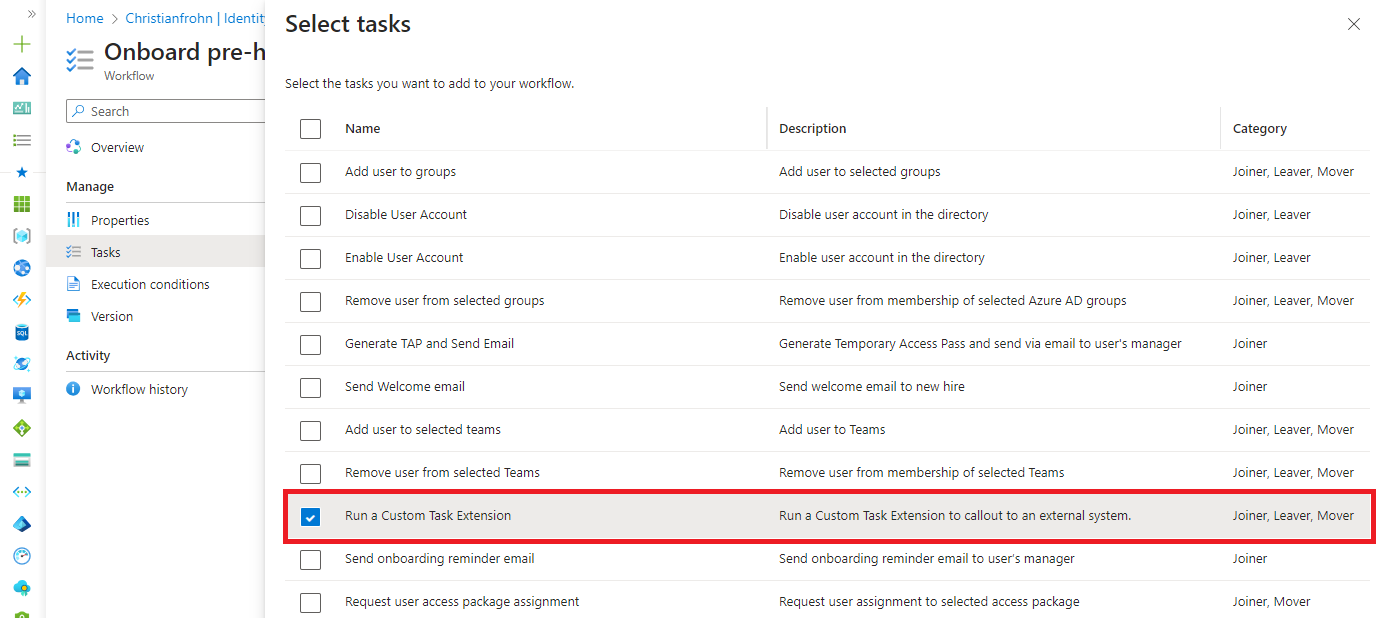
Task: Open Create a resource in the sidebar
Action: click(x=21, y=44)
